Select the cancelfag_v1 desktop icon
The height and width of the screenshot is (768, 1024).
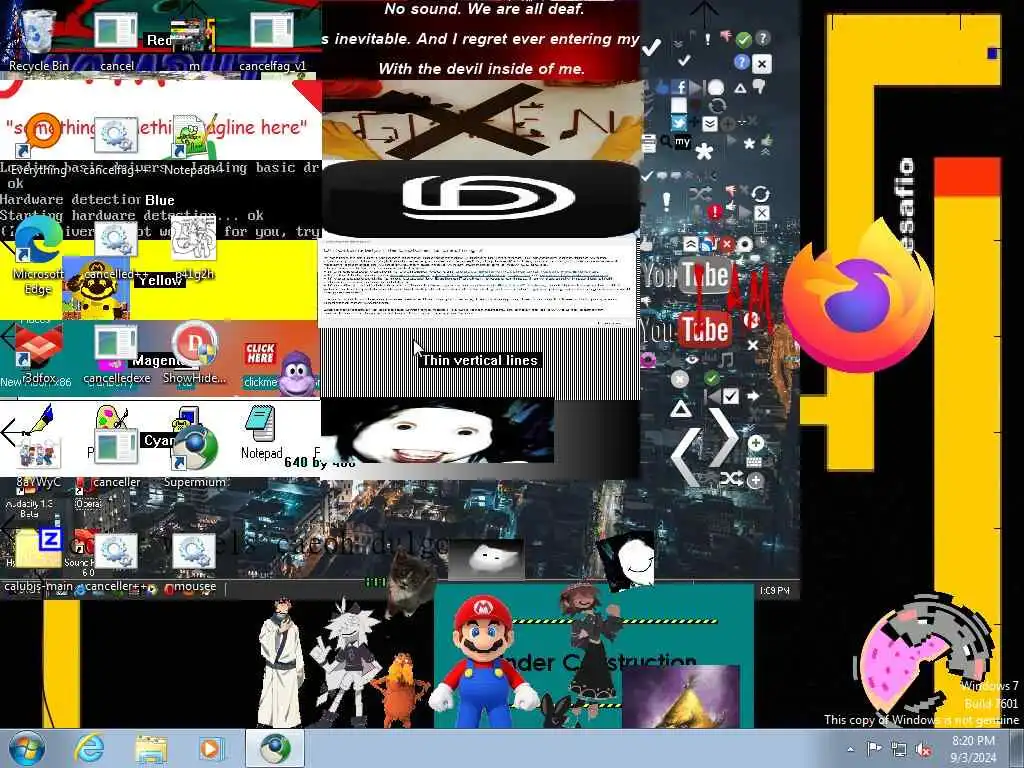click(x=272, y=39)
